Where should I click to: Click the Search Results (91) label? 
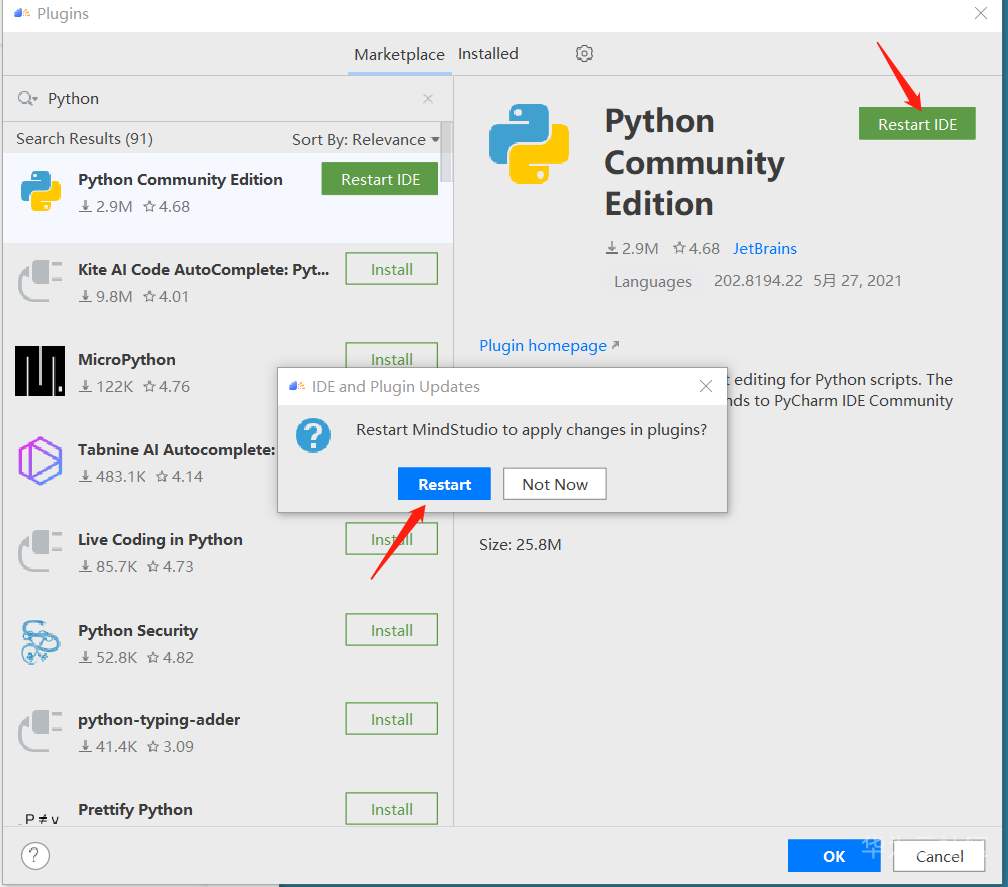[84, 139]
